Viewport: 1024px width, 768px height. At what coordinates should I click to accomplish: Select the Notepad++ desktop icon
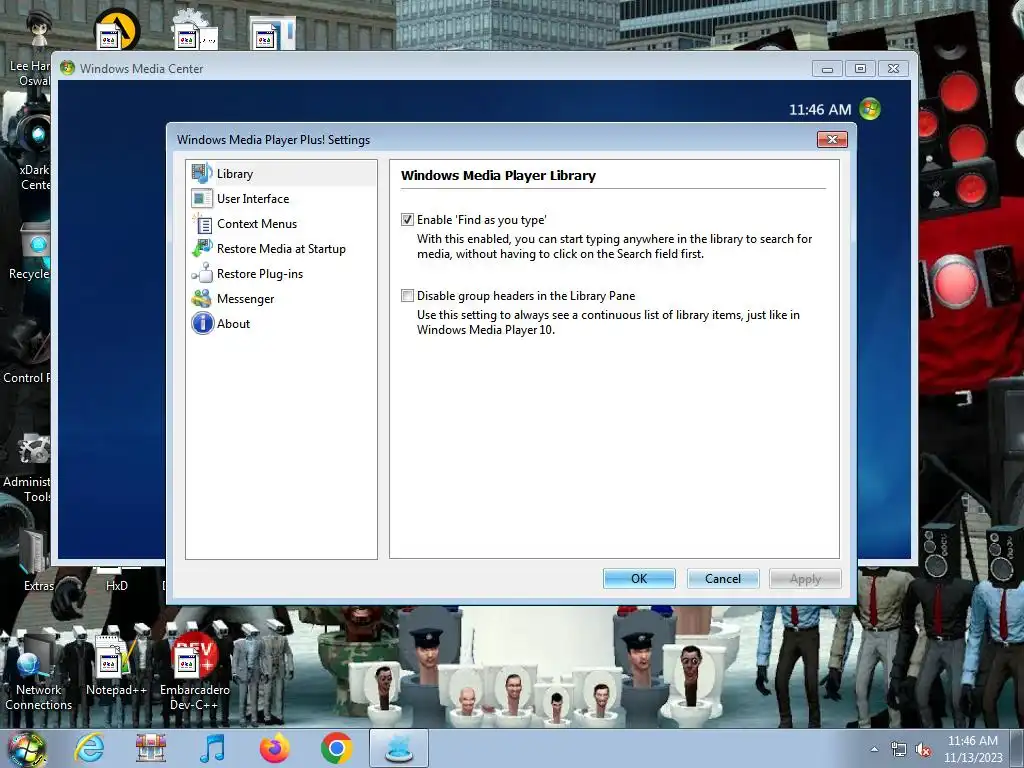(116, 665)
